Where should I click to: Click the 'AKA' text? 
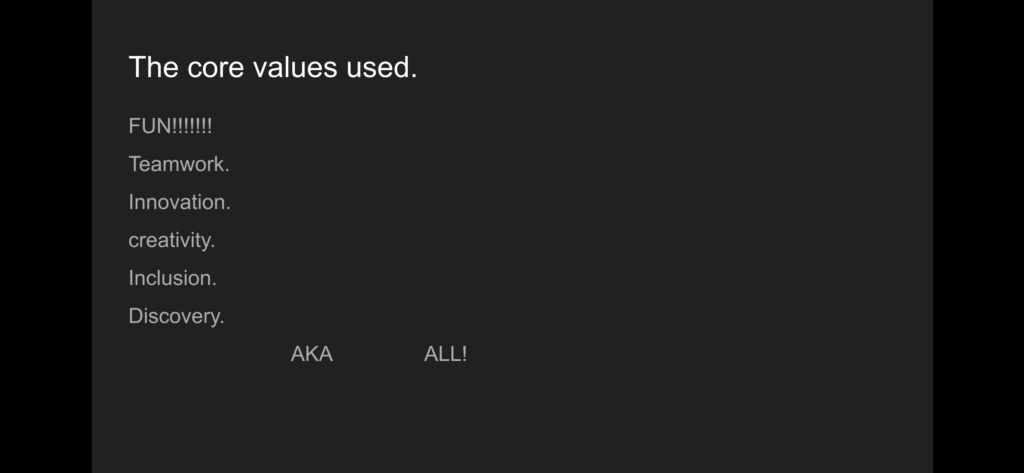coord(312,354)
